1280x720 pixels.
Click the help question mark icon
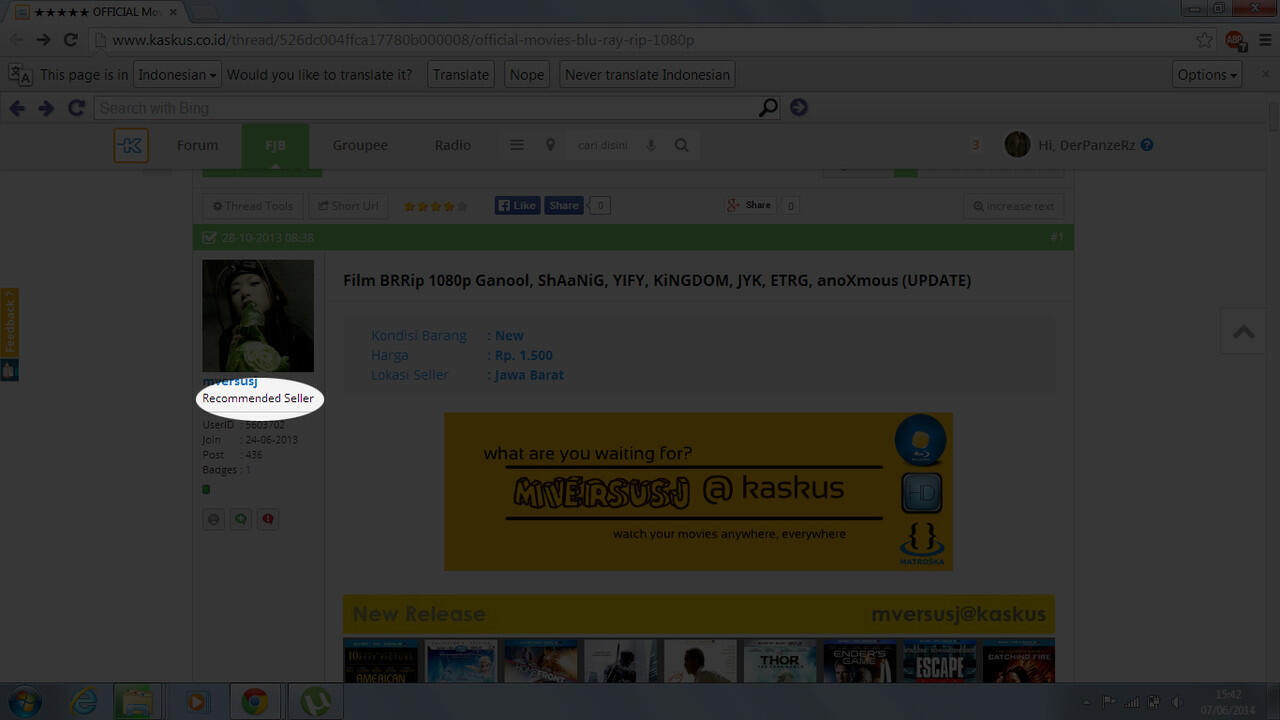[1147, 145]
